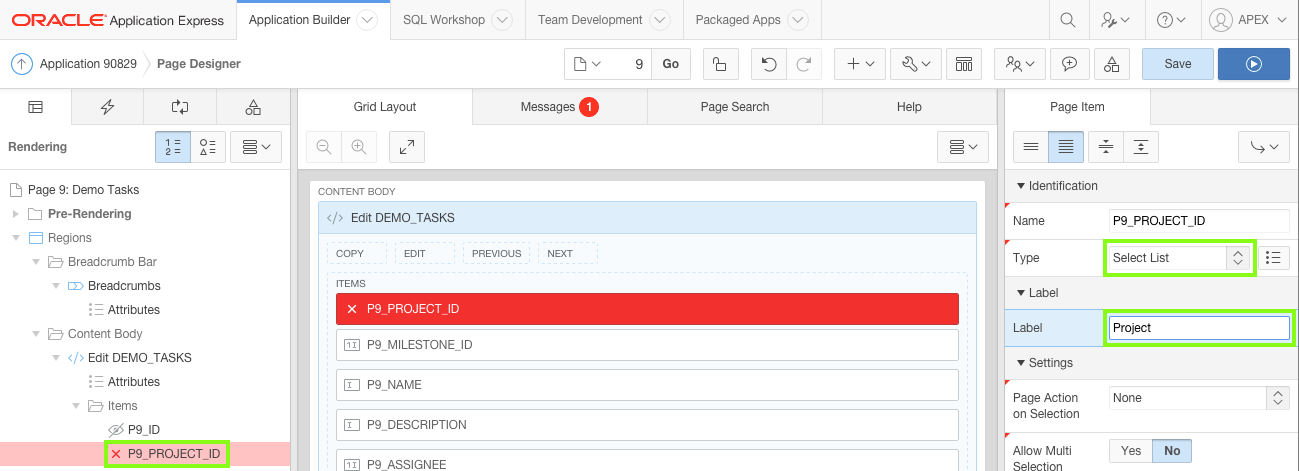
Task: Collapse the Identification section
Action: 1021,186
